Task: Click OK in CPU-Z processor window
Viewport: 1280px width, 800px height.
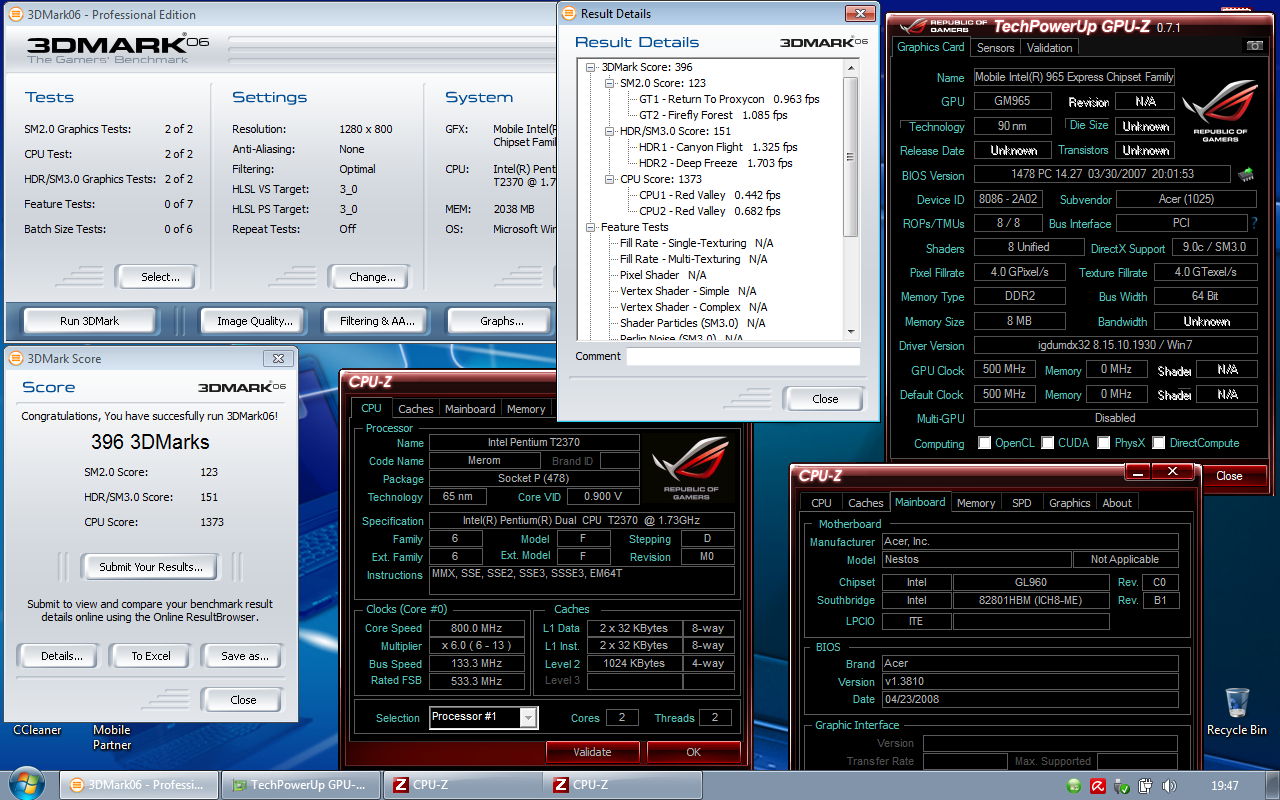Action: click(x=694, y=752)
